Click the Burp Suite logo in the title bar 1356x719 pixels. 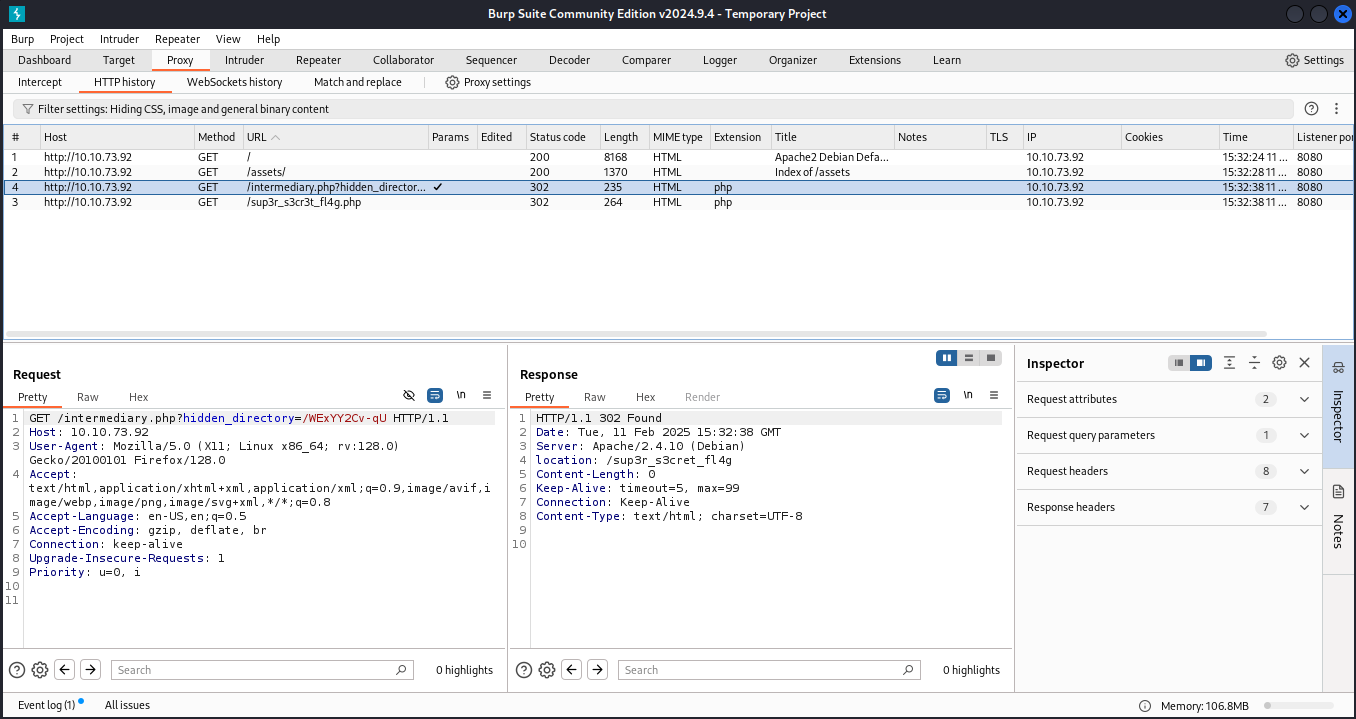pyautogui.click(x=17, y=13)
